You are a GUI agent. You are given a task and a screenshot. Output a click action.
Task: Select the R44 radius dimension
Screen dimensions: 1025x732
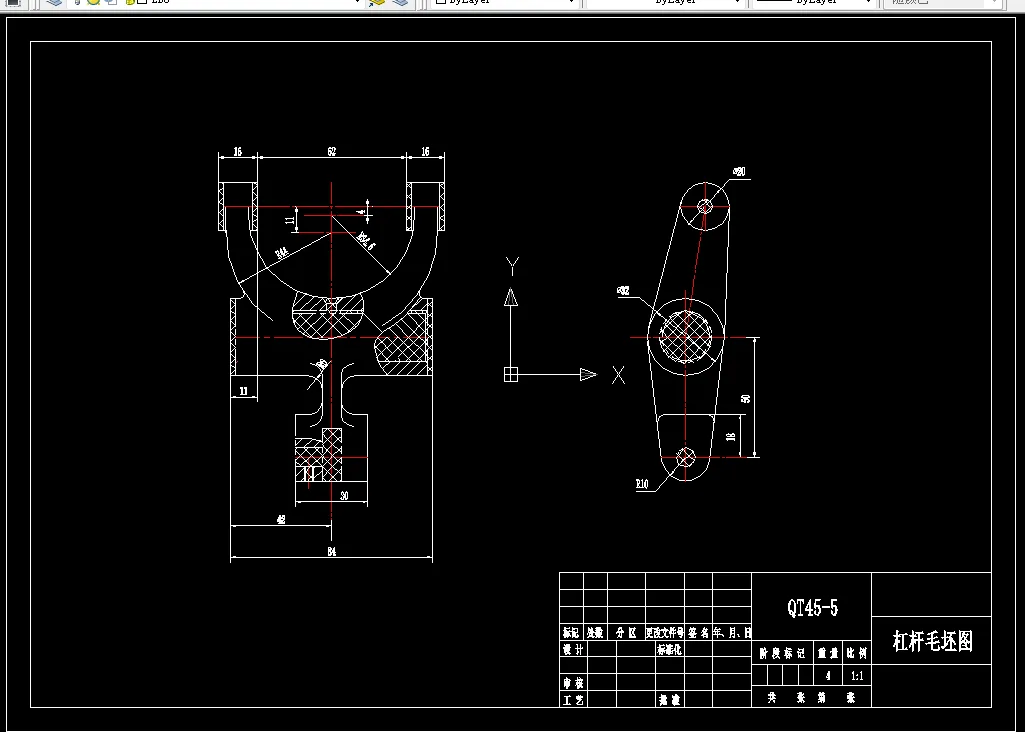pyautogui.click(x=282, y=254)
